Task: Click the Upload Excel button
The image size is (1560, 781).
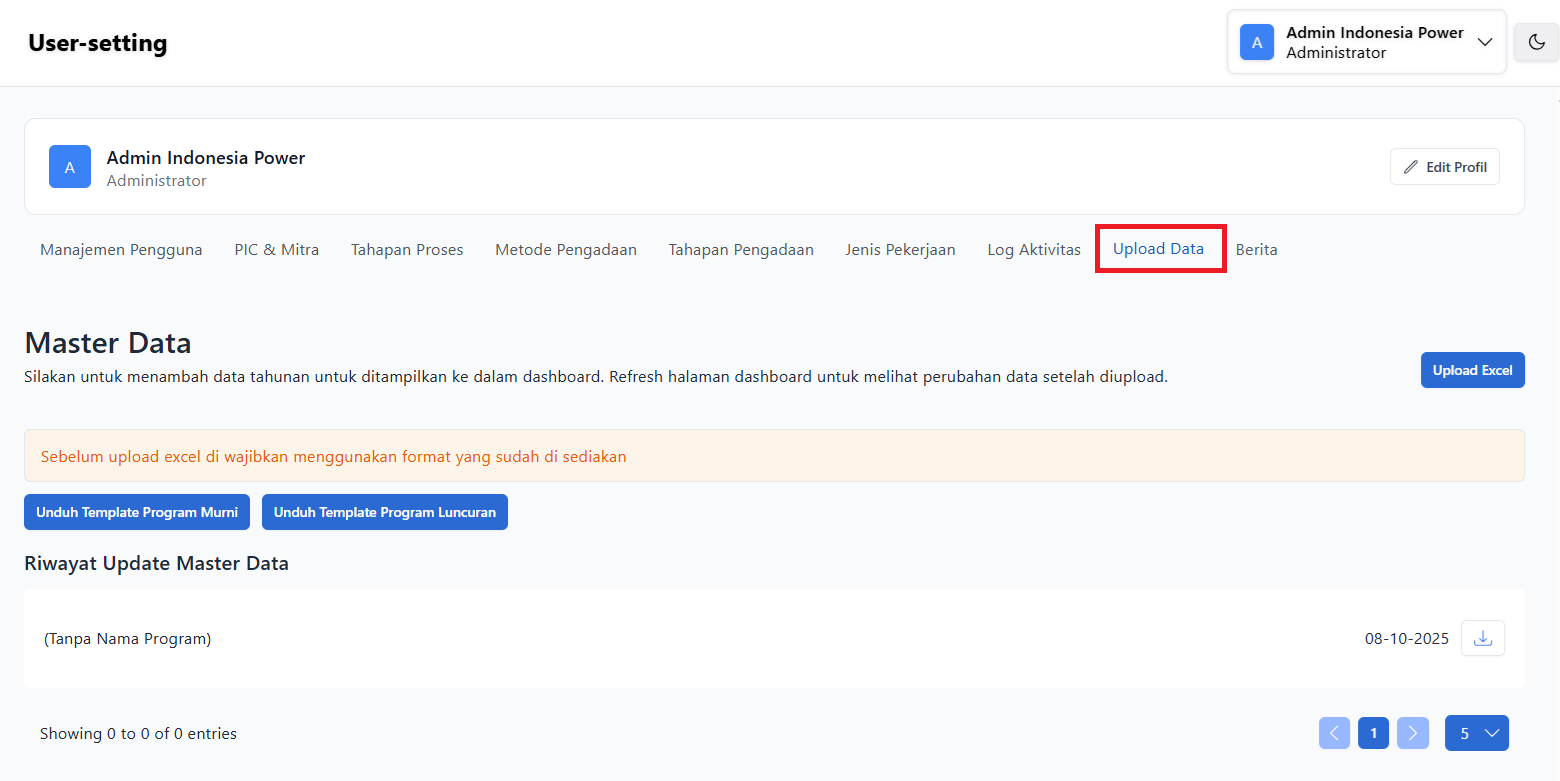Action: [x=1472, y=370]
